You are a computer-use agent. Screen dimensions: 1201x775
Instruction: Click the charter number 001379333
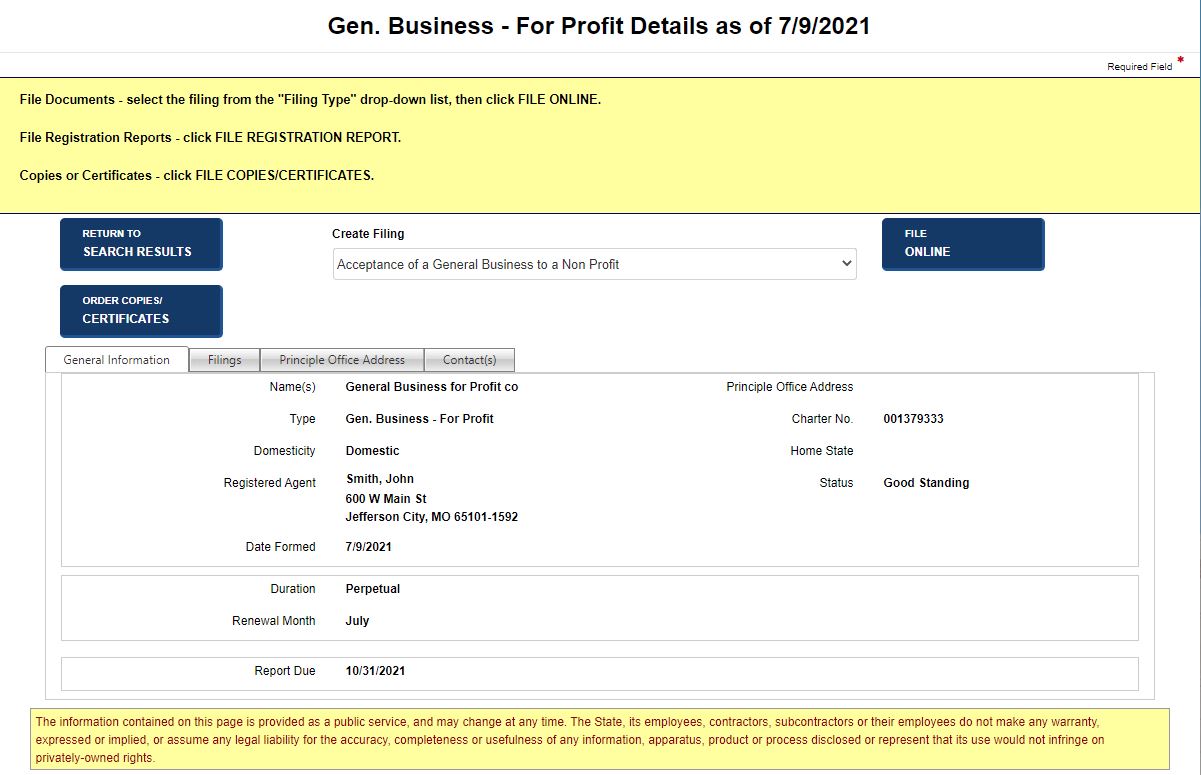915,418
